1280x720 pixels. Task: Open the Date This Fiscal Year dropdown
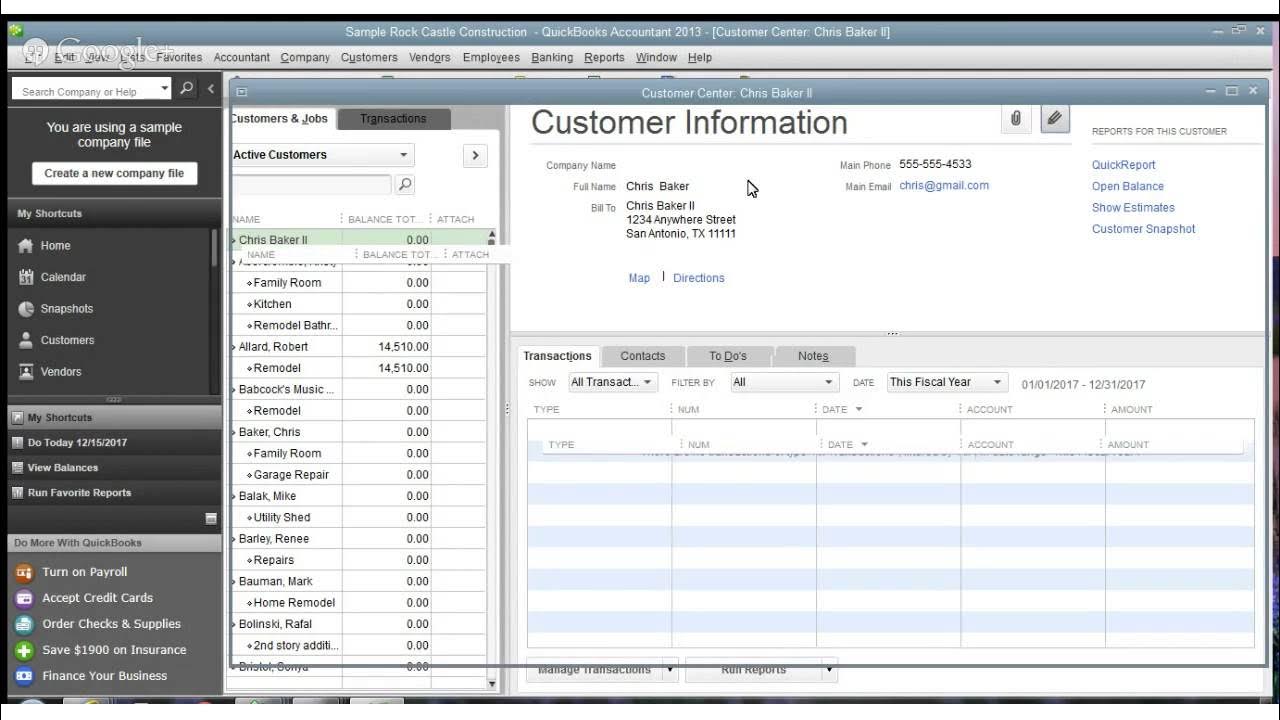(x=946, y=382)
